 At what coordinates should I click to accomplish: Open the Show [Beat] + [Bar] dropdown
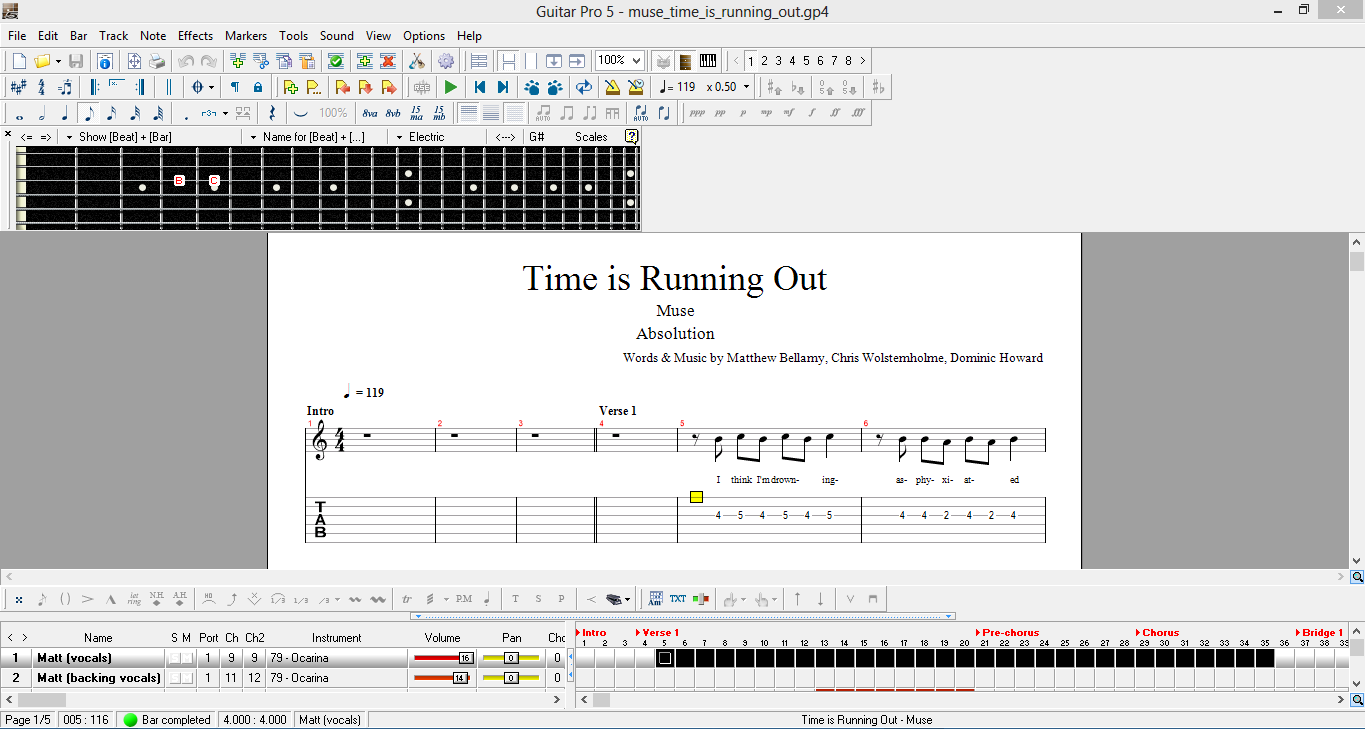120,136
